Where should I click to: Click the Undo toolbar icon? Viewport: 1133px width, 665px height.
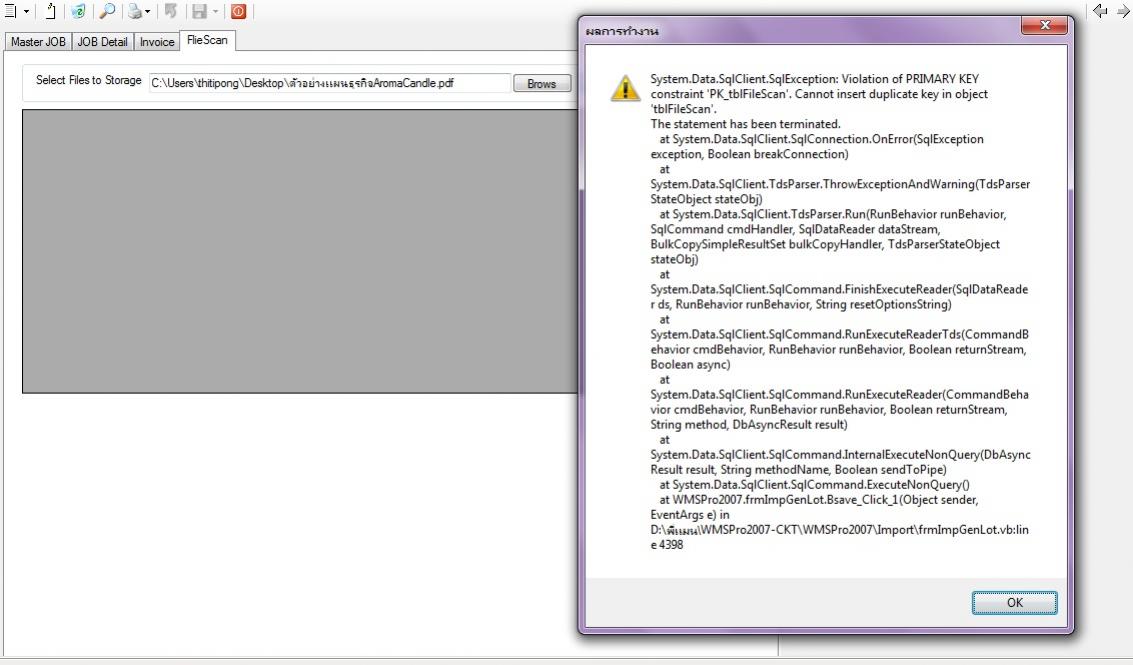pyautogui.click(x=172, y=12)
